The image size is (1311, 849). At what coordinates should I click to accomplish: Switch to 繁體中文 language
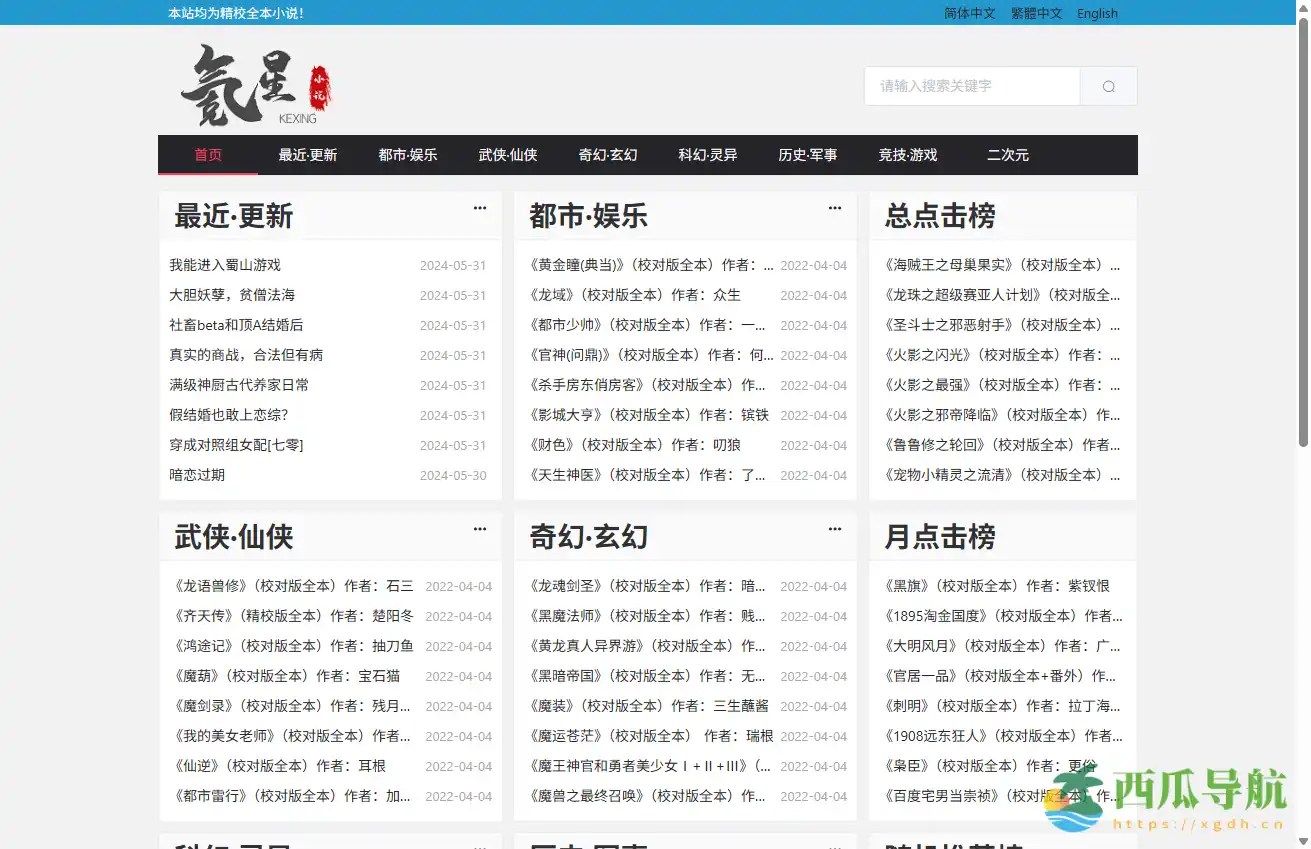coord(1036,13)
